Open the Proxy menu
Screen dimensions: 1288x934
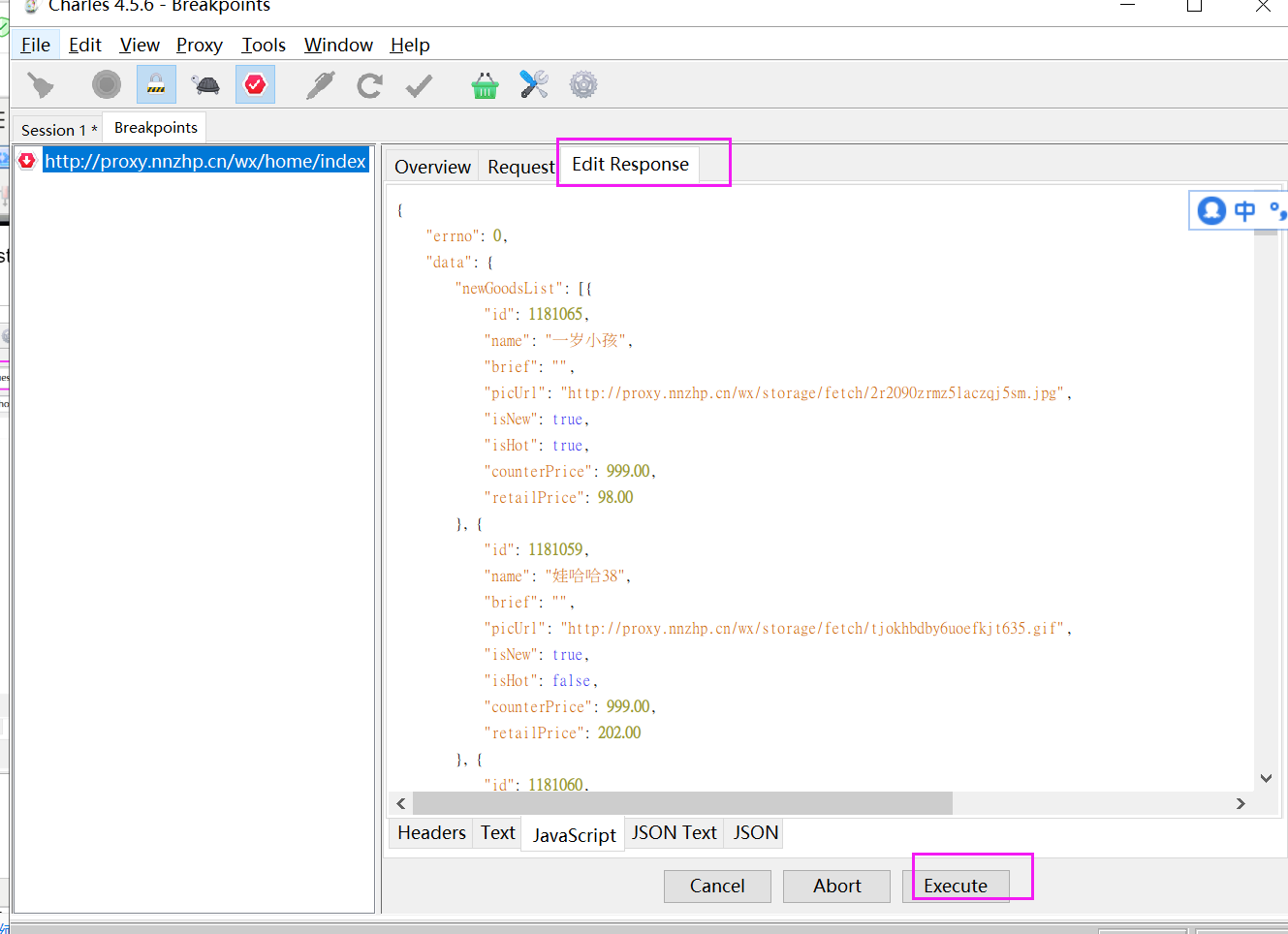pos(200,45)
